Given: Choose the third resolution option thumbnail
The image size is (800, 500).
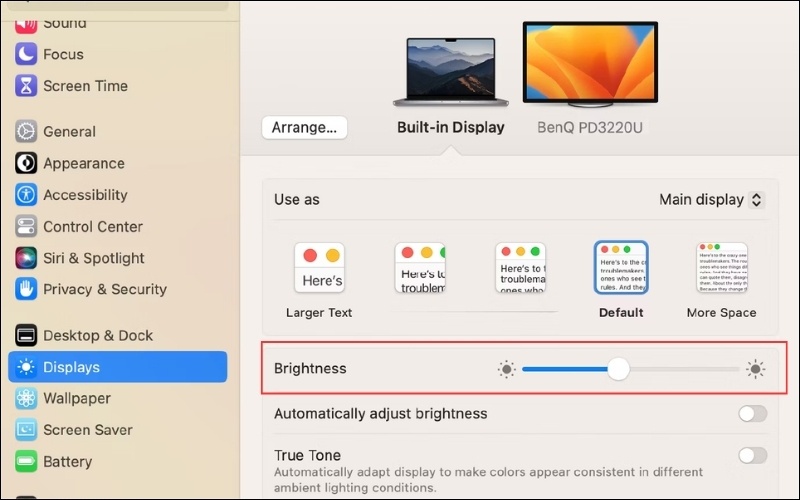Looking at the screenshot, I should click(x=520, y=268).
